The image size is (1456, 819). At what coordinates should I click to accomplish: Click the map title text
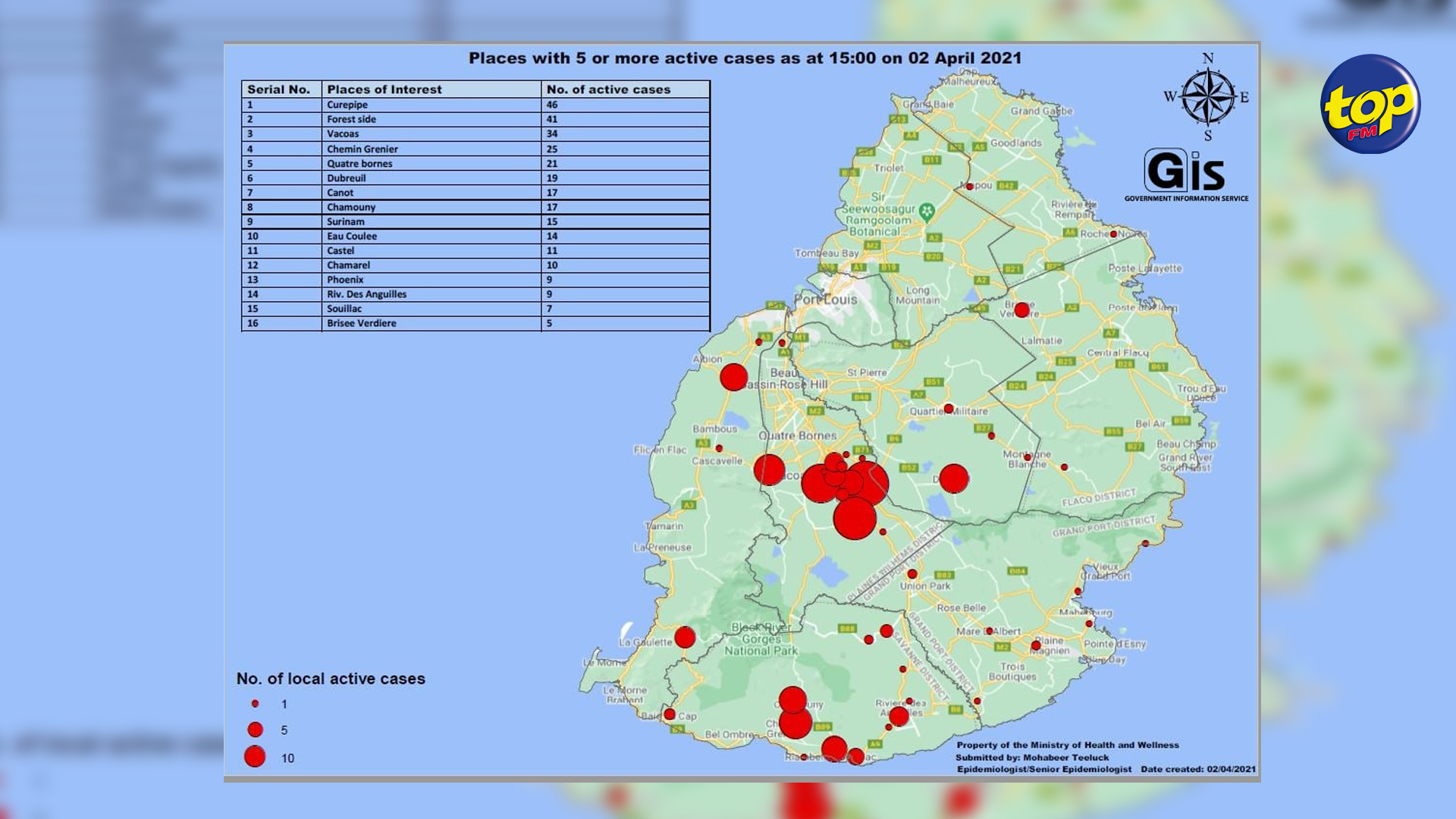(745, 58)
